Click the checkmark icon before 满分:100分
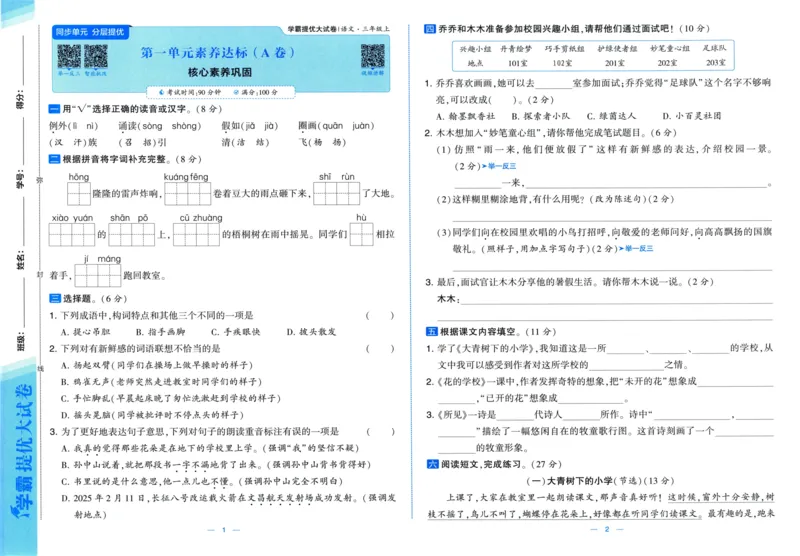The height and width of the screenshot is (556, 800). click(x=236, y=92)
